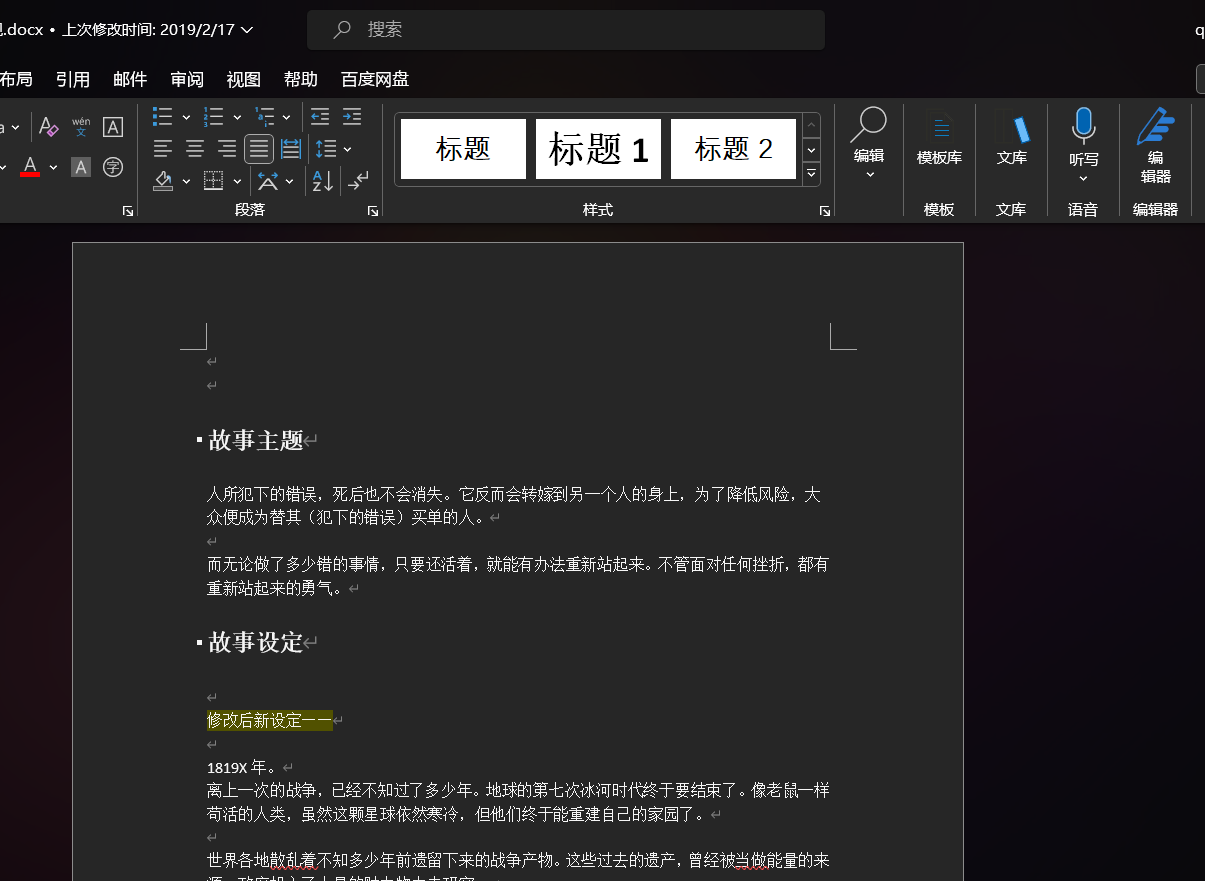This screenshot has height=881, width=1205.
Task: Apply the 标题 style
Action: [463, 149]
